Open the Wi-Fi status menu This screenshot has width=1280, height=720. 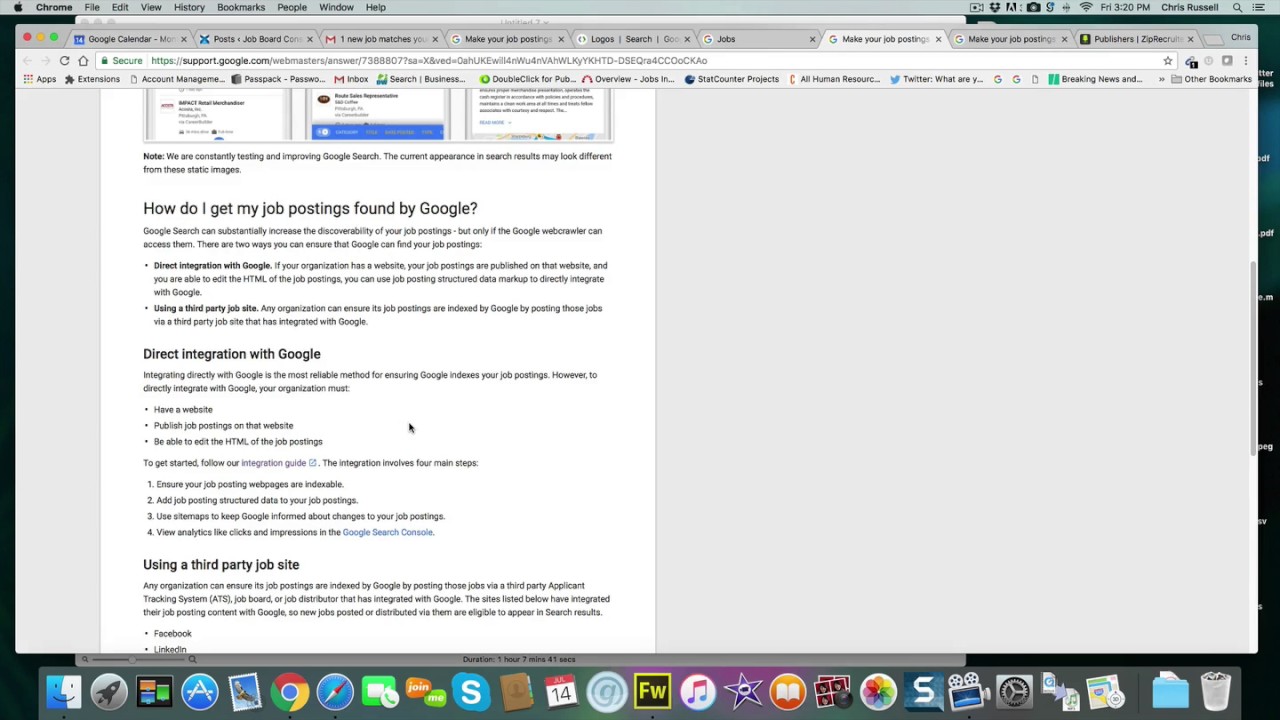click(x=1086, y=7)
